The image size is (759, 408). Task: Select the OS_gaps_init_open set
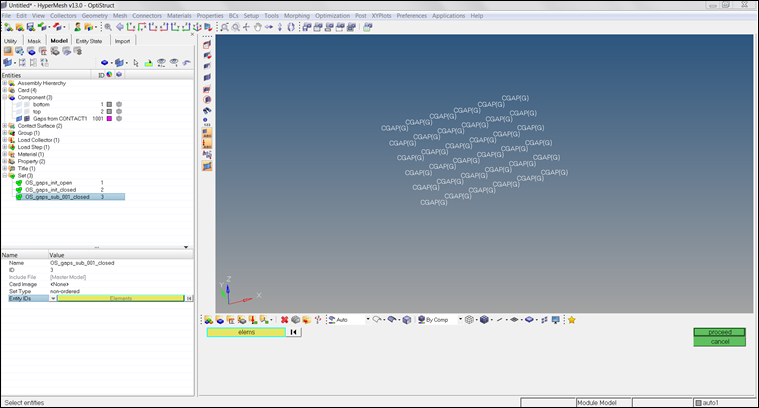pos(48,183)
